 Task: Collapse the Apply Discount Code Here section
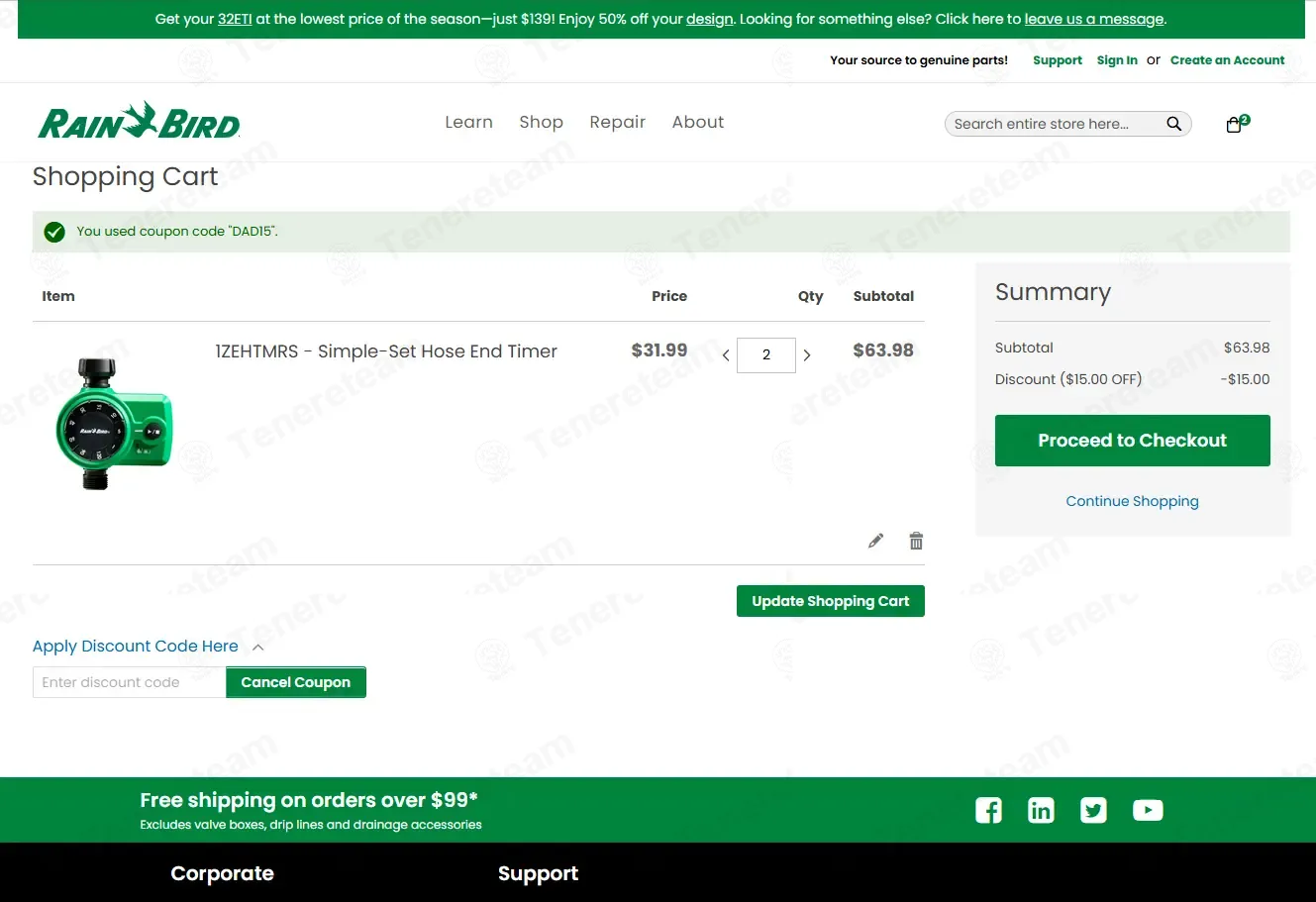(149, 647)
